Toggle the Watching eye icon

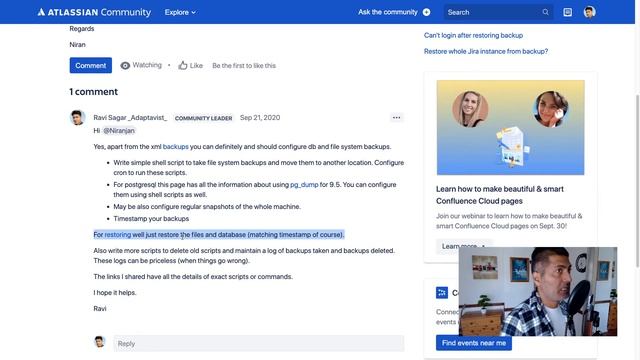pos(125,65)
